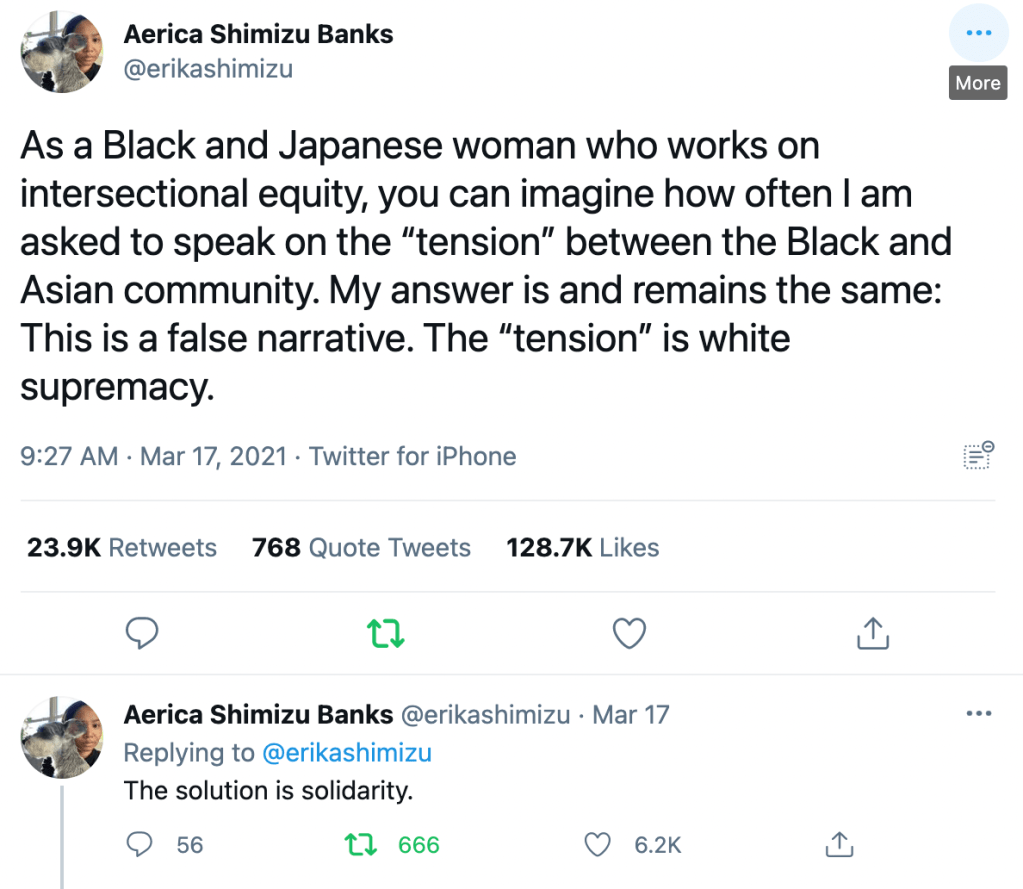
Task: Share the reply tweet
Action: [837, 845]
